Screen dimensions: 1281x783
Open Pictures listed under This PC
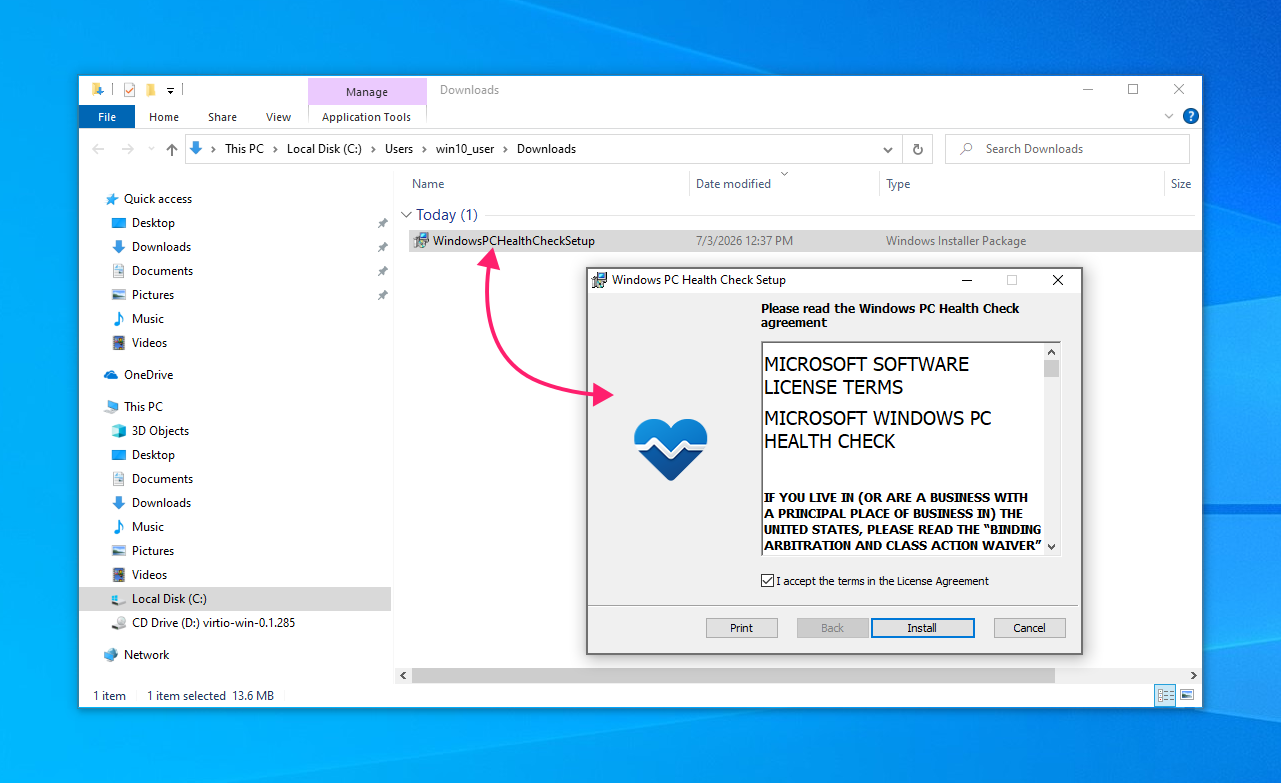coord(153,551)
